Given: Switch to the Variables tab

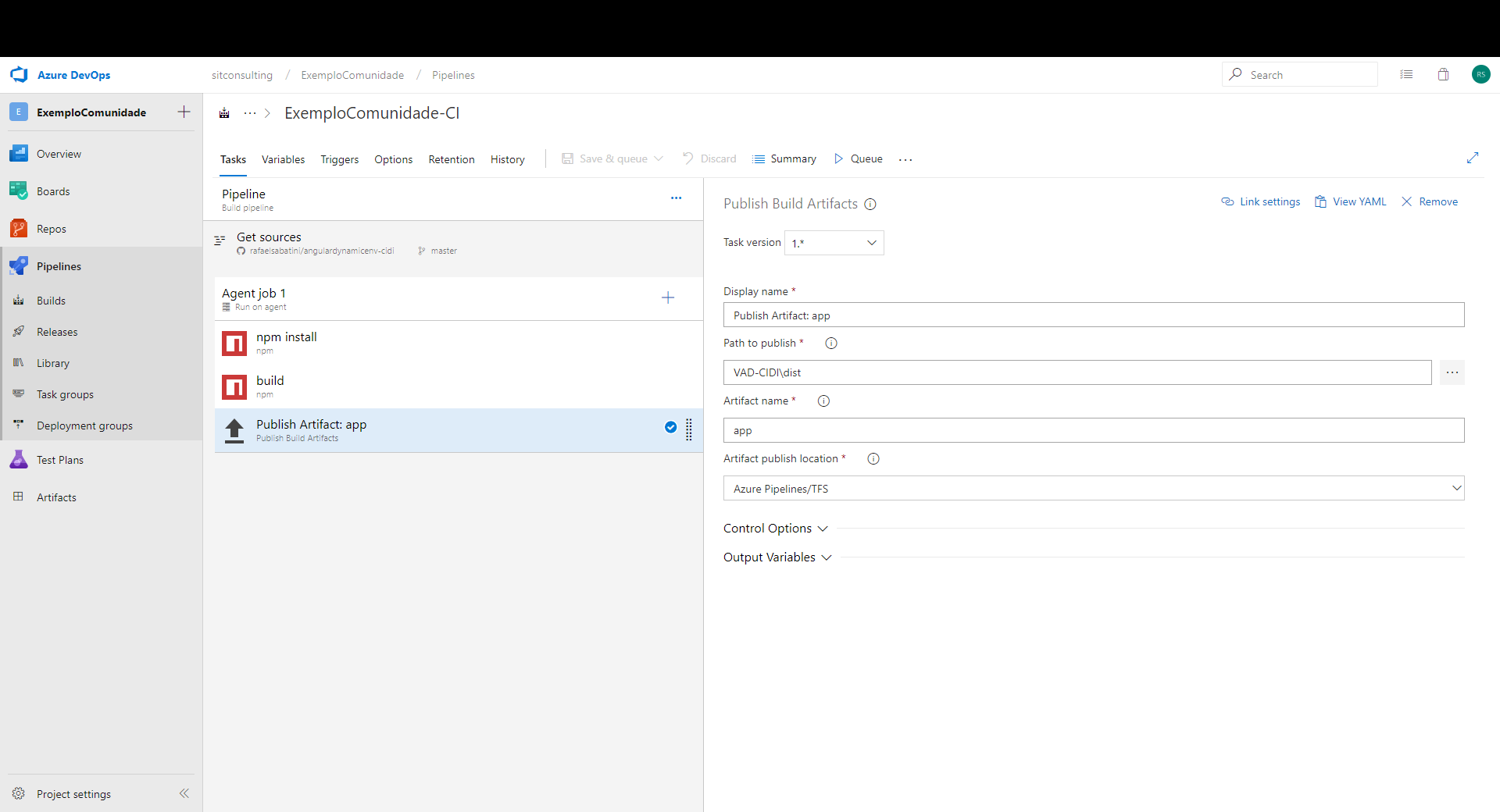Looking at the screenshot, I should 283,158.
